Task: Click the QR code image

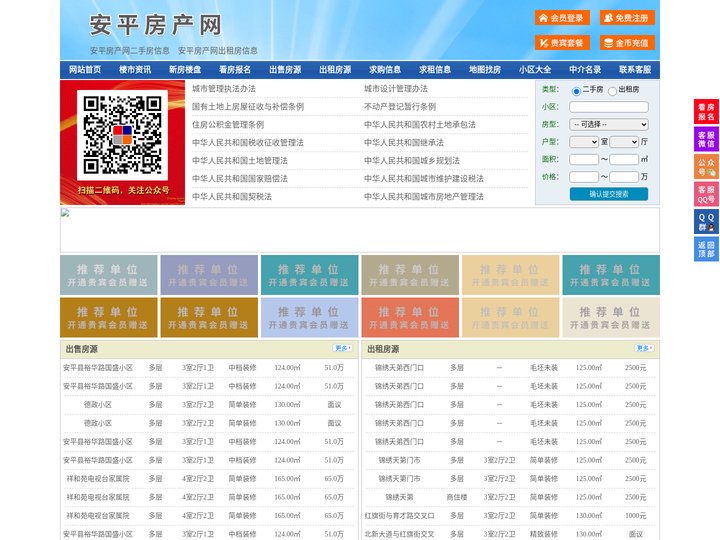Action: coord(122,135)
